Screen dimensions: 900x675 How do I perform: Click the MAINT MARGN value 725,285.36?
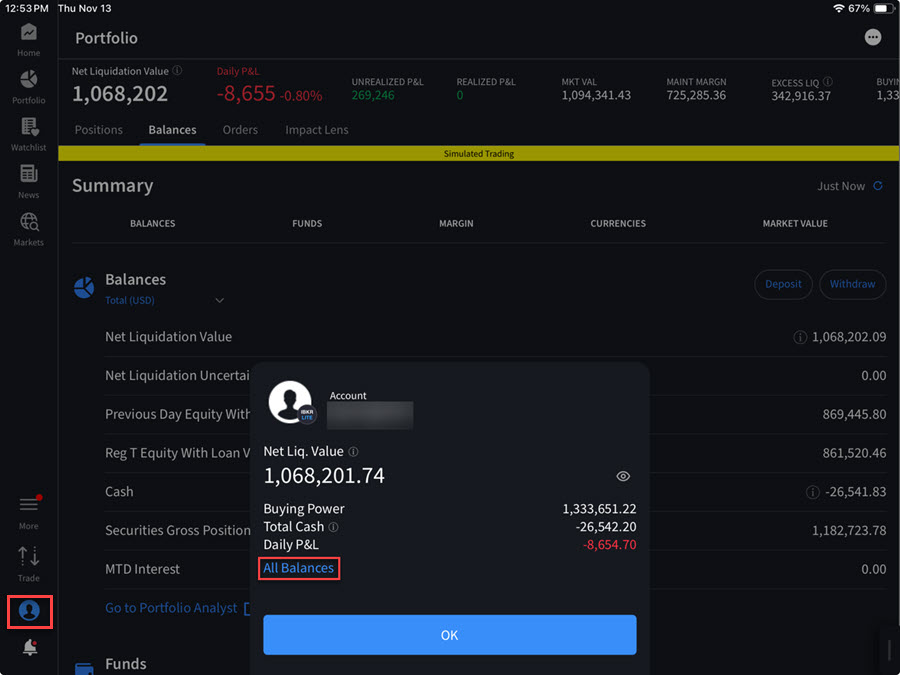coord(696,95)
